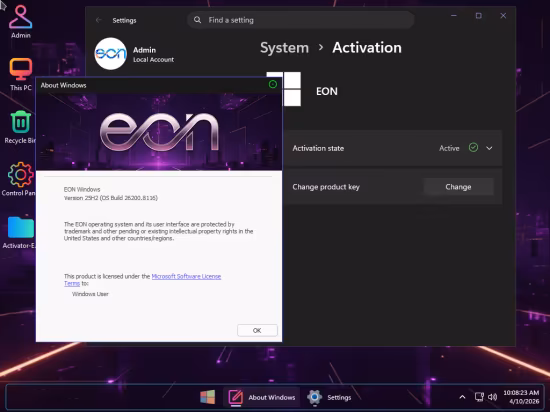Click the search magnifier icon in Settings
This screenshot has width=550, height=412.
[x=197, y=20]
